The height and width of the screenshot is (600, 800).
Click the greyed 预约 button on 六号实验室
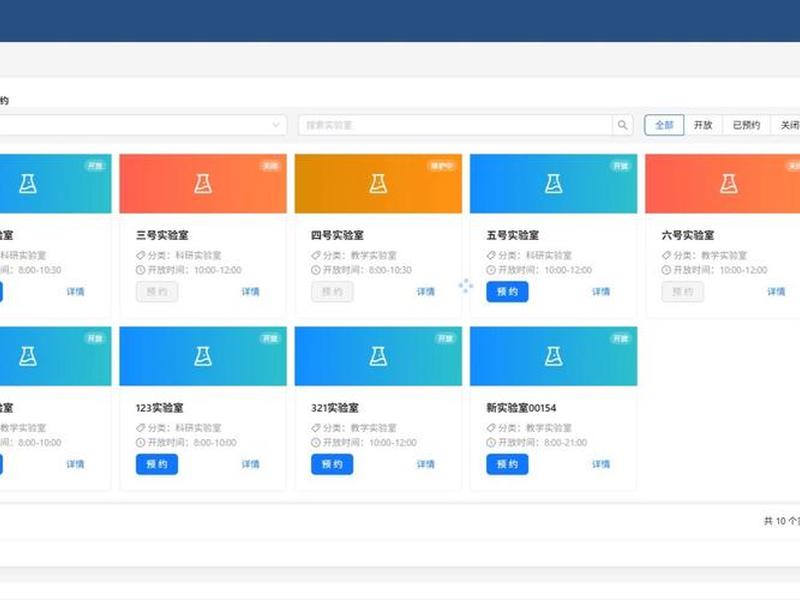pos(683,292)
